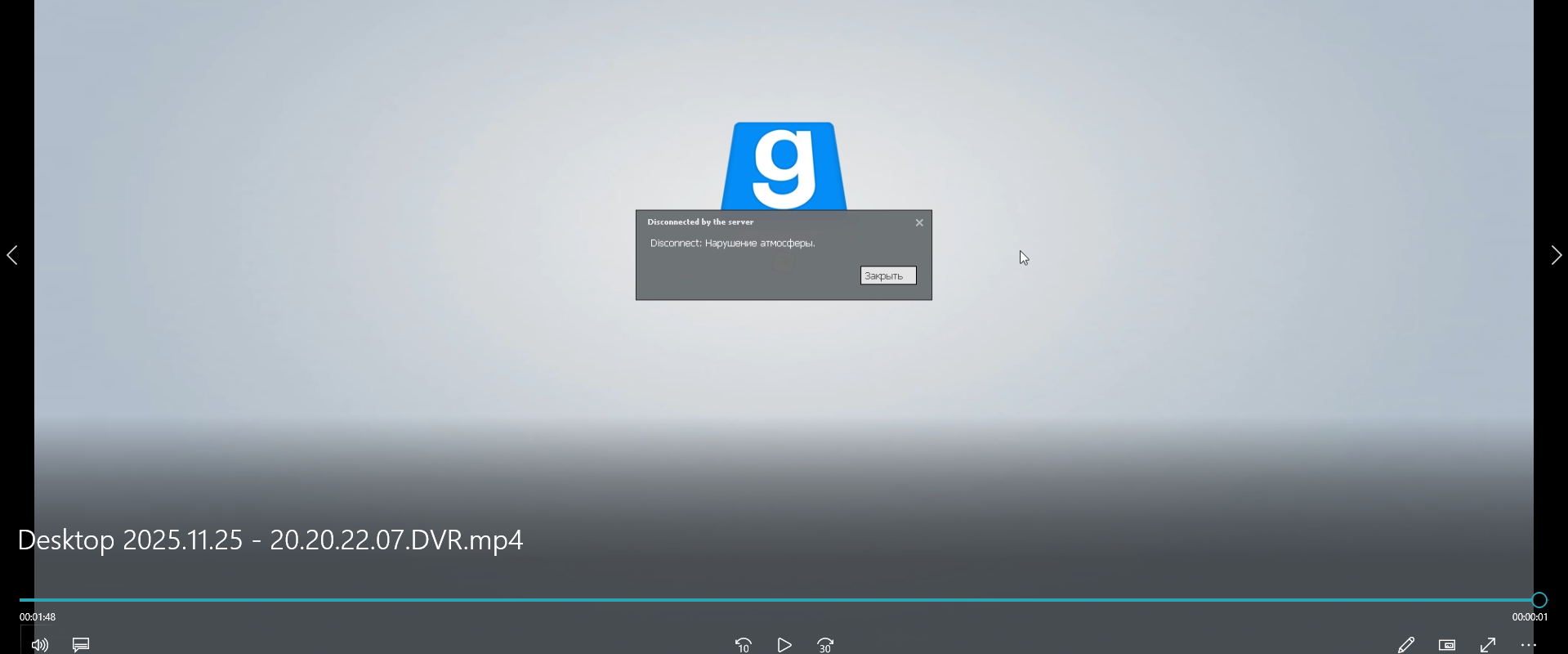Close the Disconnected by the server dialog
Image resolution: width=1568 pixels, height=654 pixels.
pos(919,222)
